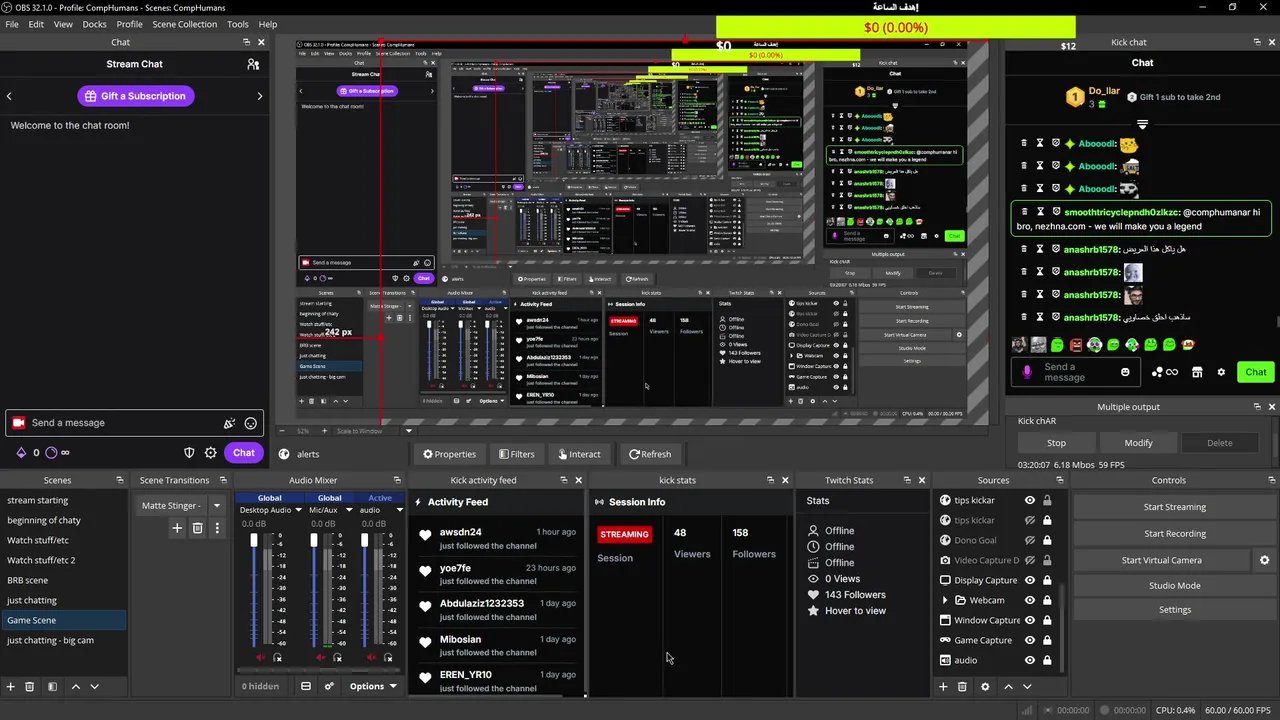Hide the Window Capture source
Image resolution: width=1280 pixels, height=720 pixels.
tap(1030, 620)
